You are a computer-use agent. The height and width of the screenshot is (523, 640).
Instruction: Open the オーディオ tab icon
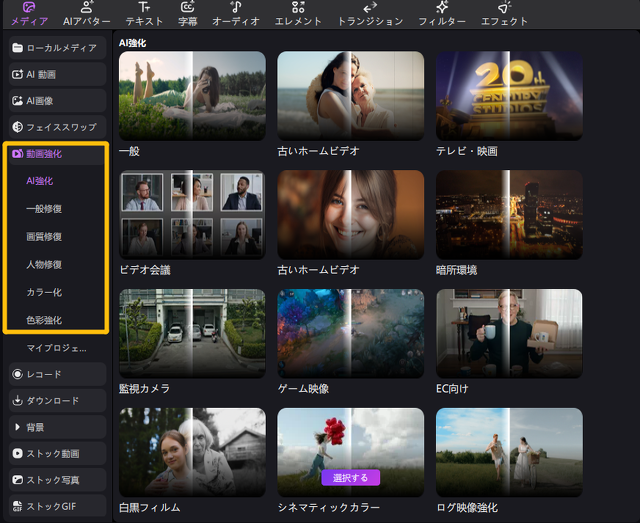coord(236,7)
